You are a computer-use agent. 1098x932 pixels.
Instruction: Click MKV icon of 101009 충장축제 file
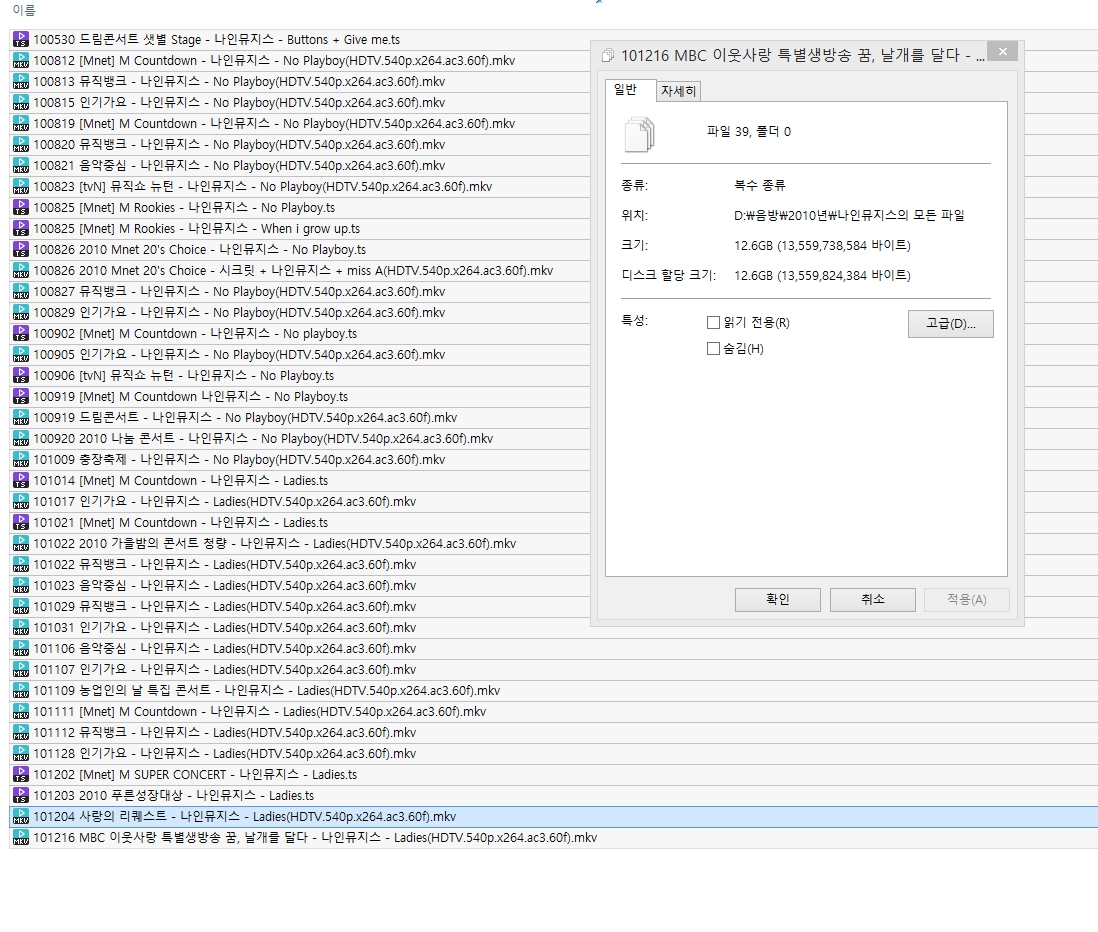pyautogui.click(x=21, y=460)
